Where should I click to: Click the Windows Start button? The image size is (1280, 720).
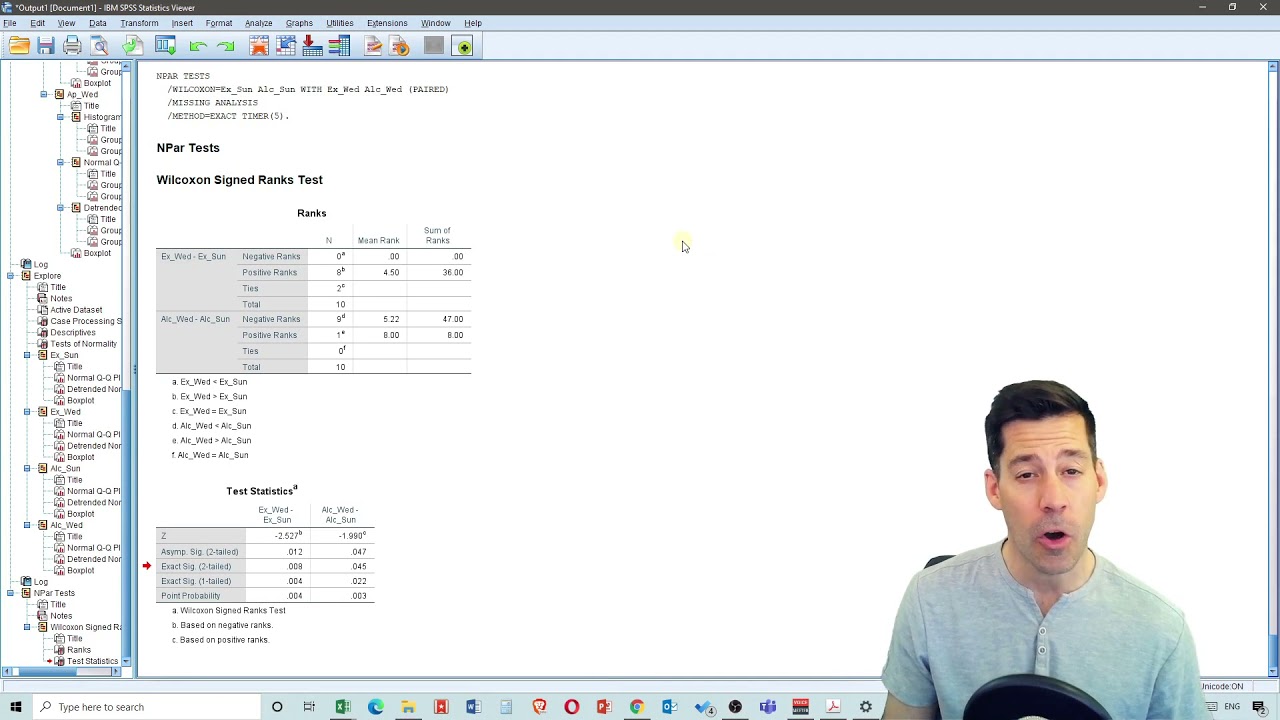tap(16, 707)
